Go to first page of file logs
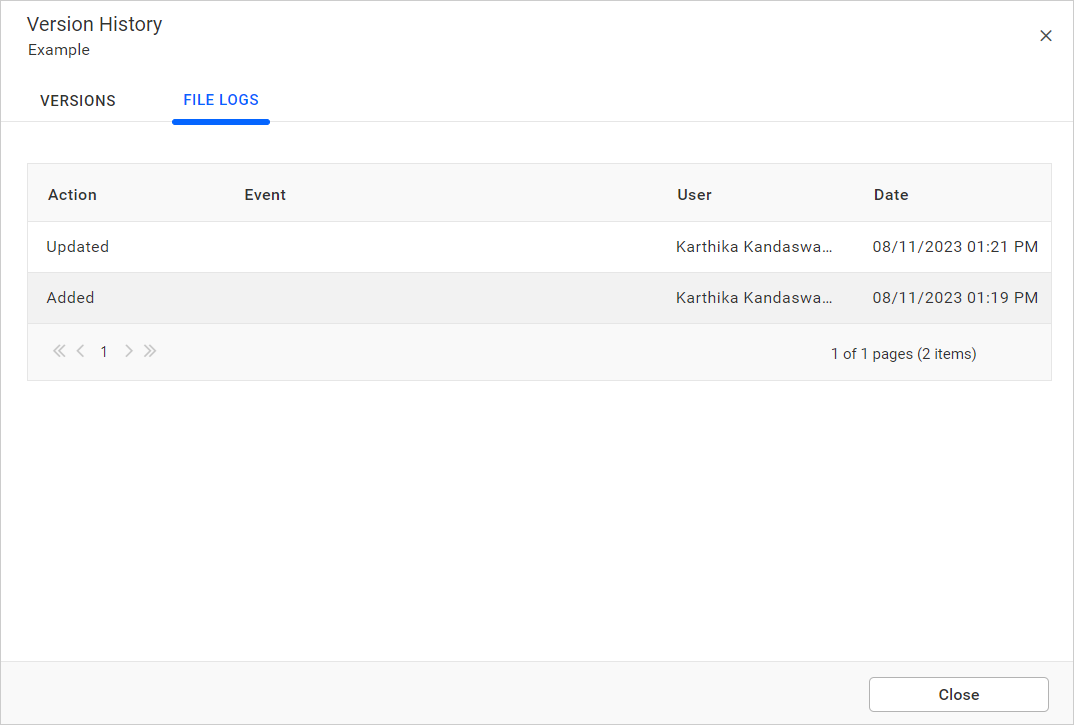The height and width of the screenshot is (725, 1074). click(59, 352)
